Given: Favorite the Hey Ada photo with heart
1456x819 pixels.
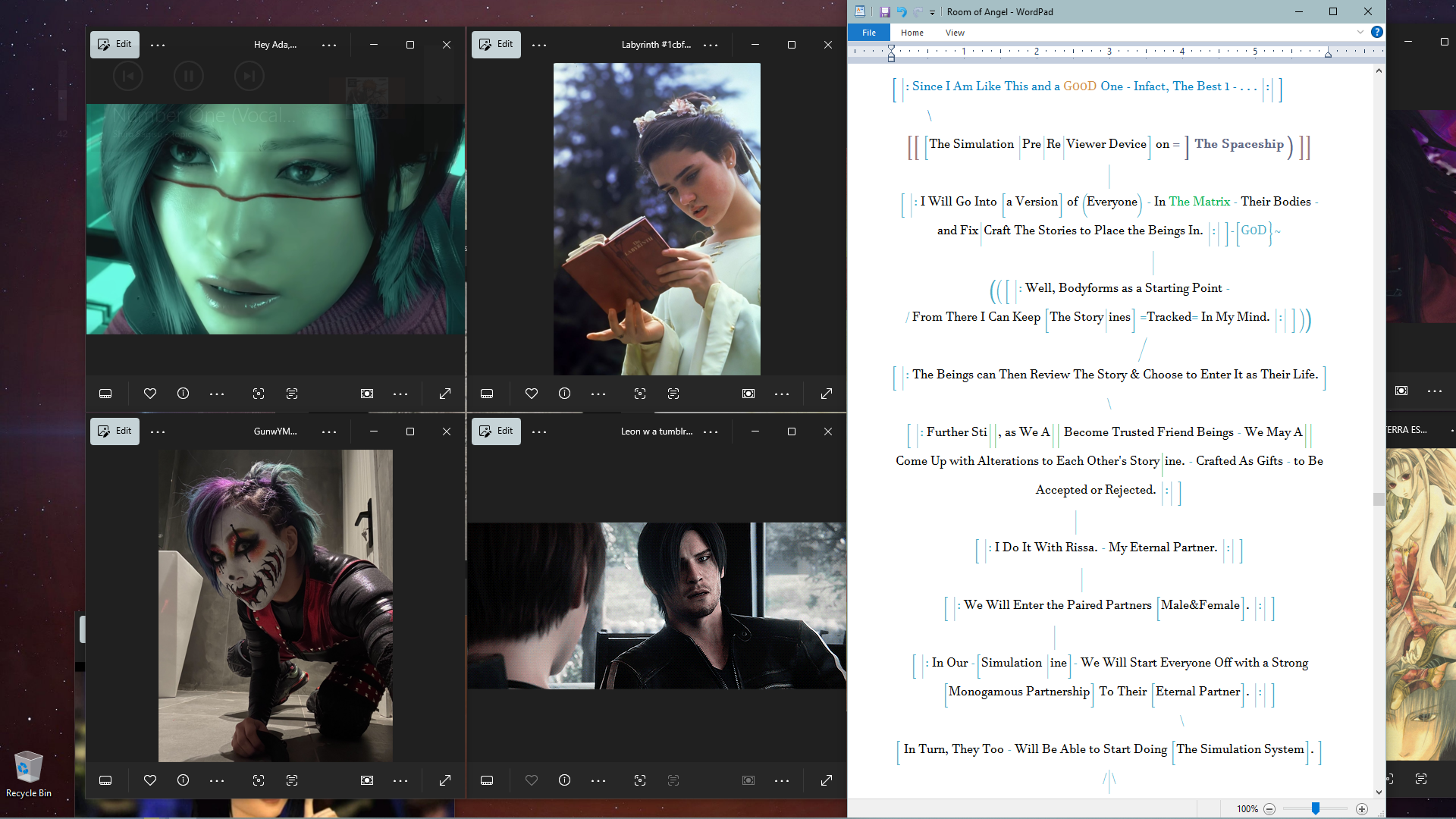Looking at the screenshot, I should tap(150, 394).
